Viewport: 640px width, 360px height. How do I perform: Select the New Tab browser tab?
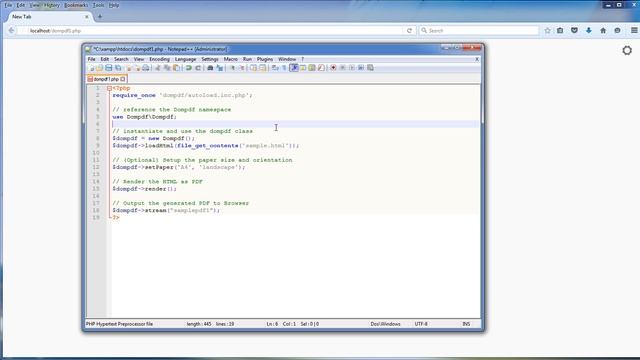(49, 17)
